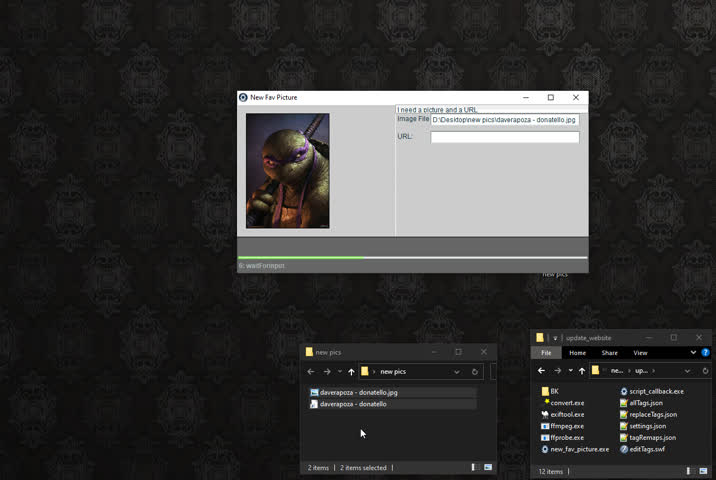This screenshot has width=716, height=480.
Task: Select the ffmpeg.exe file
Action: (567, 426)
